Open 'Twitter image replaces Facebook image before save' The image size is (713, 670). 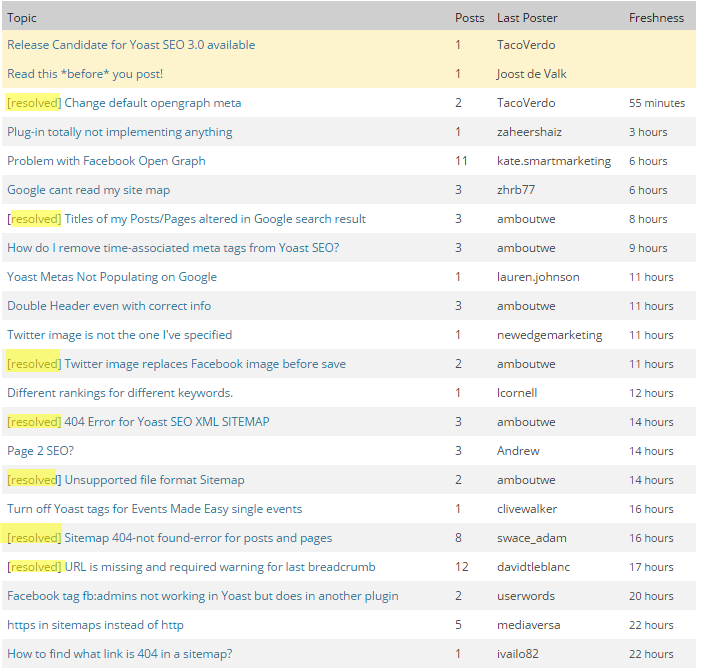coord(205,364)
